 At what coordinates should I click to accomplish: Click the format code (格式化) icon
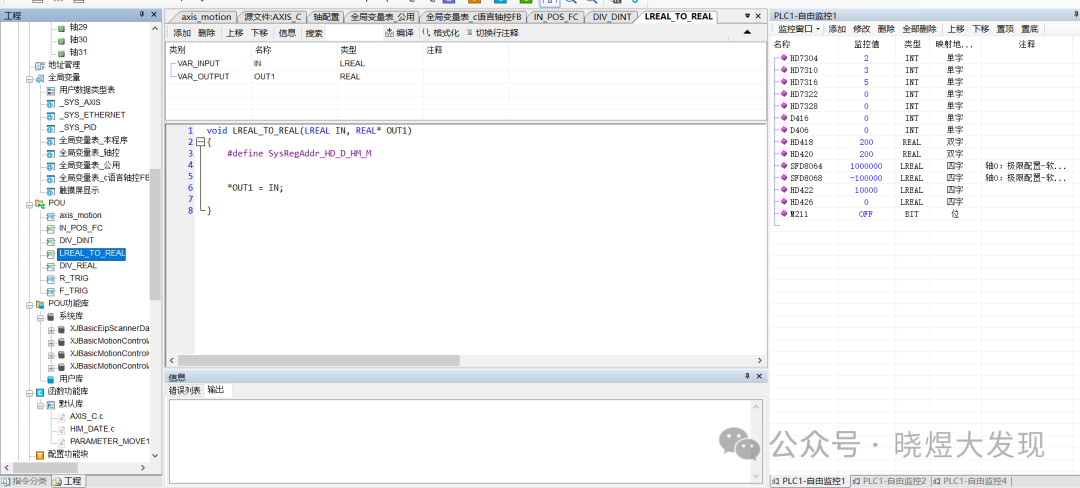426,32
